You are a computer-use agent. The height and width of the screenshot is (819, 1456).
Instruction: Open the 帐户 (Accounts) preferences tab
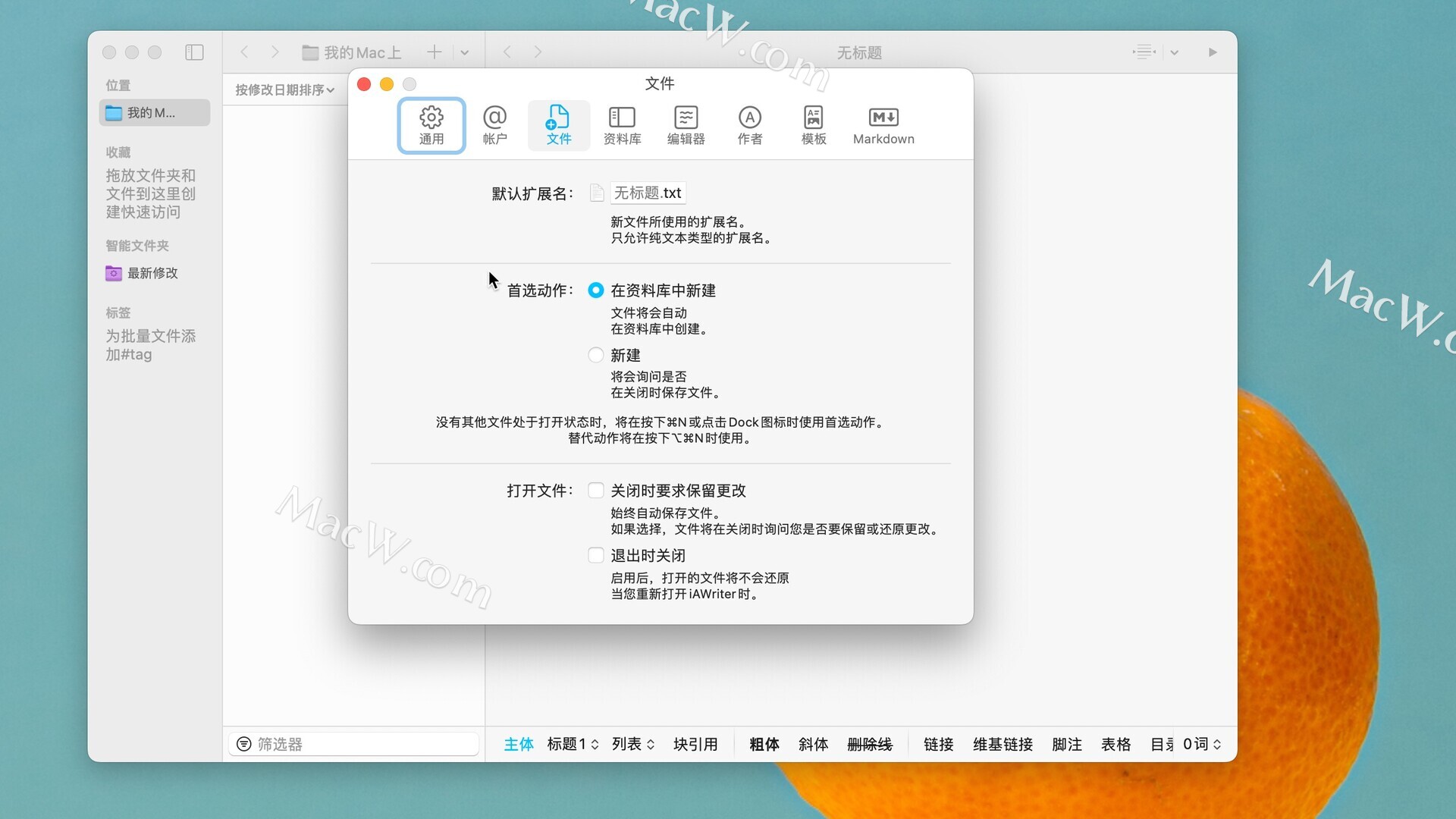(494, 126)
